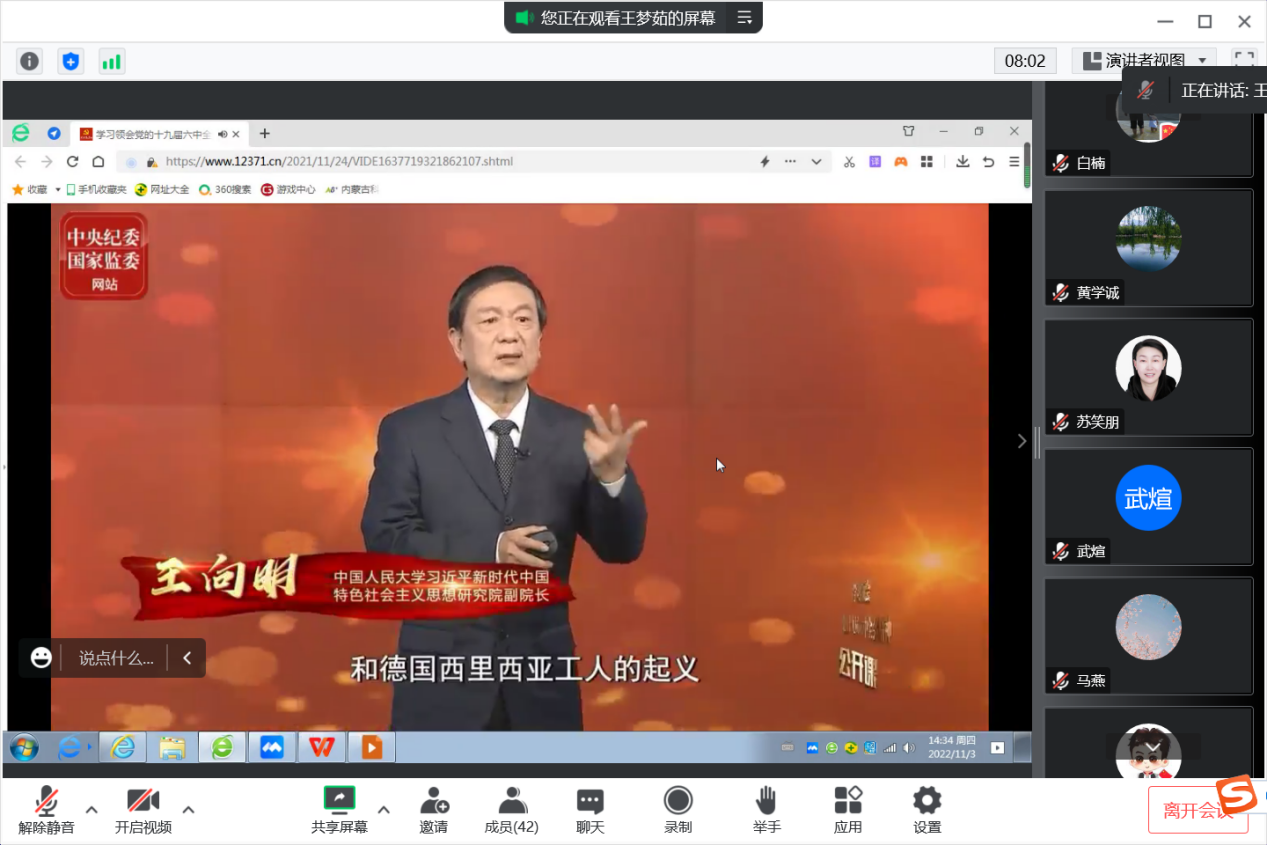
Task: Open Settings (设置) gear
Action: pos(927,810)
